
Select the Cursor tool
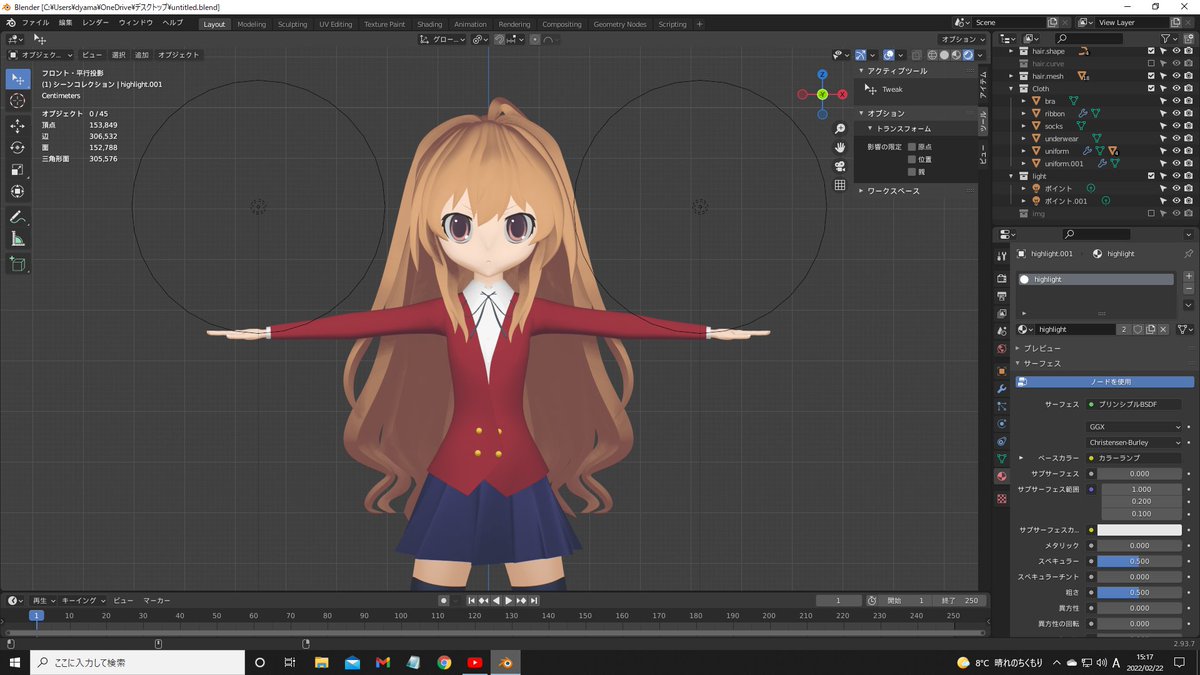point(17,101)
